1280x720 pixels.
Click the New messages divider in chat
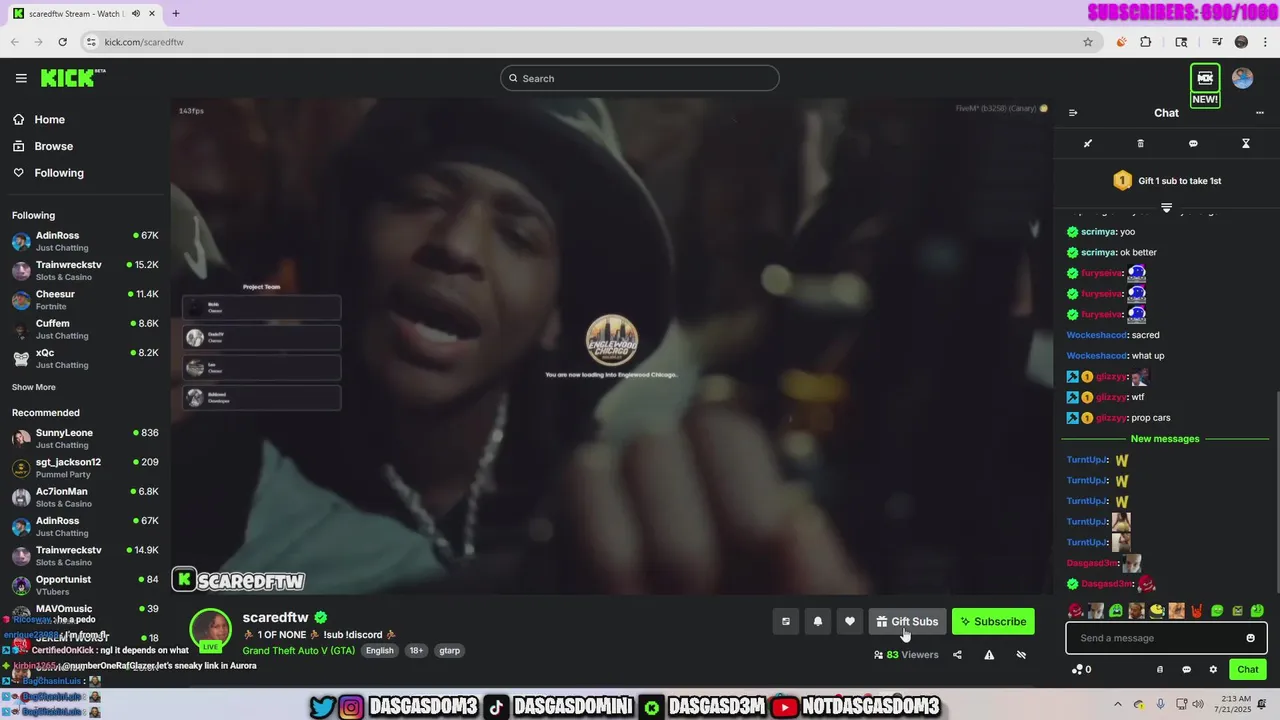click(x=1165, y=439)
